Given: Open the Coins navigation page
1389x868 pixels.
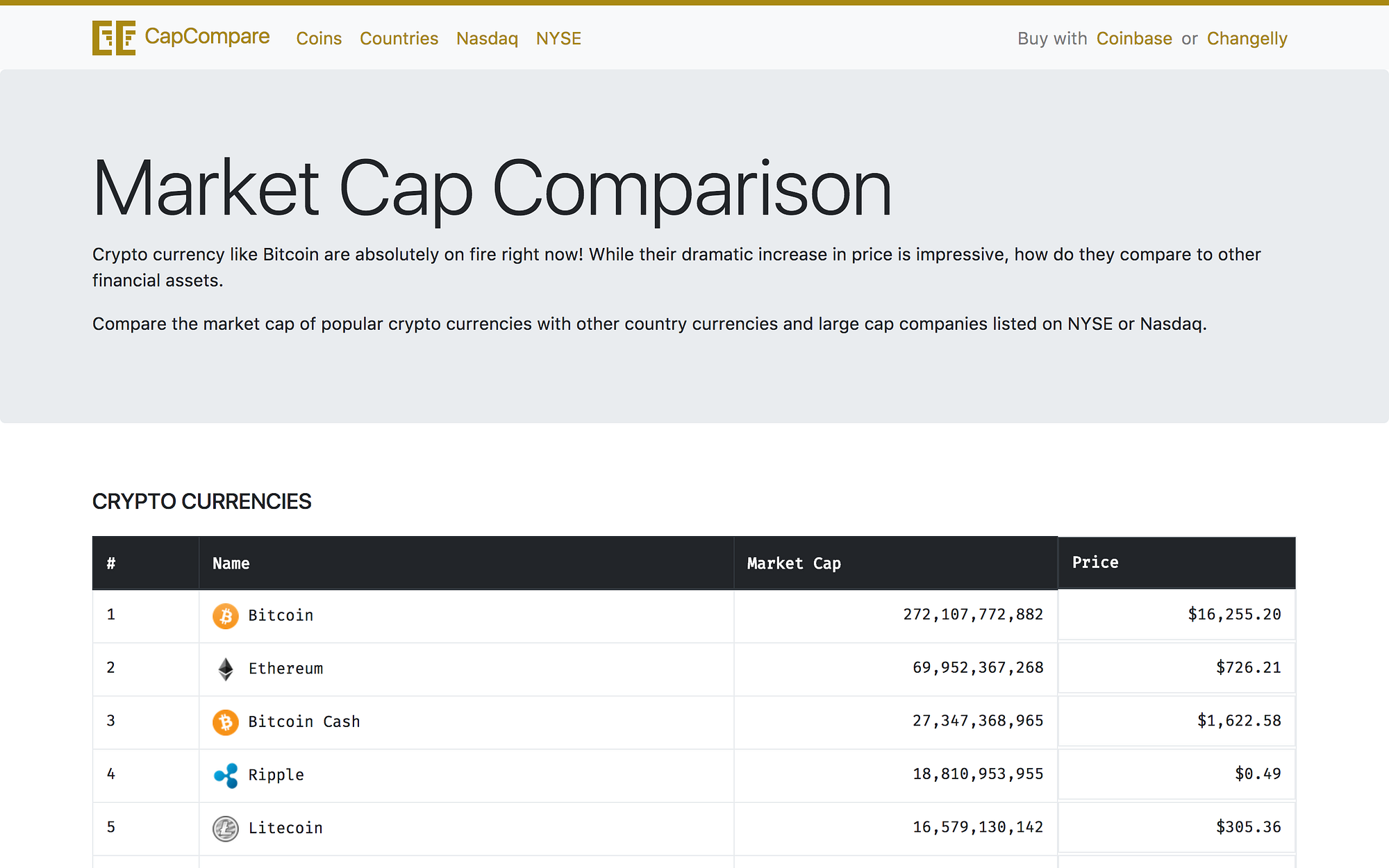Looking at the screenshot, I should [318, 39].
